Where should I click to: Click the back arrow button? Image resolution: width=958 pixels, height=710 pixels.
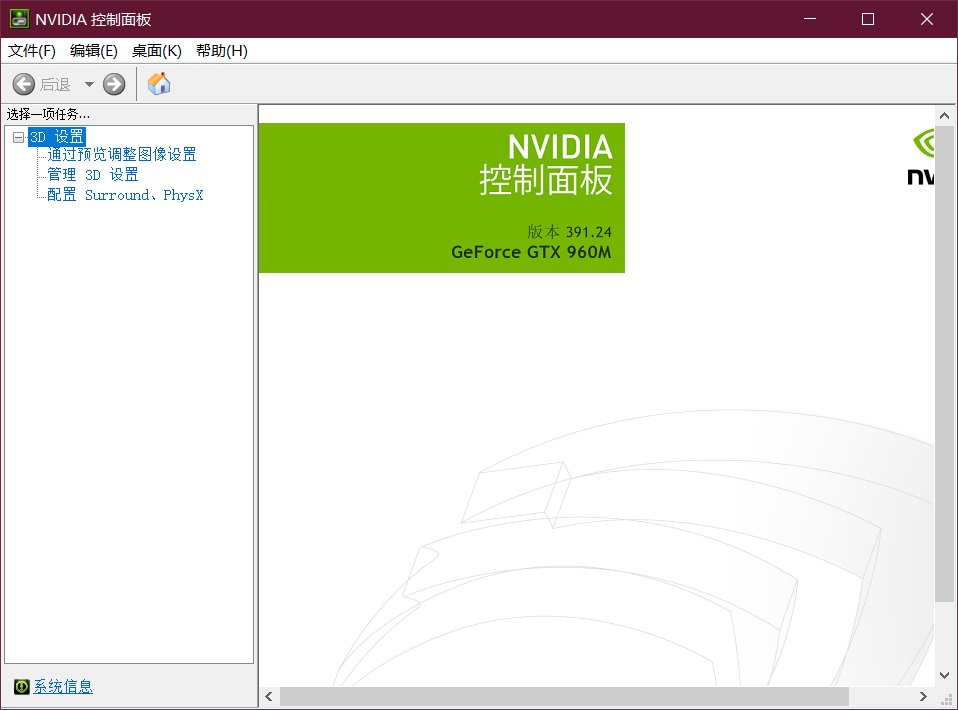pyautogui.click(x=24, y=84)
